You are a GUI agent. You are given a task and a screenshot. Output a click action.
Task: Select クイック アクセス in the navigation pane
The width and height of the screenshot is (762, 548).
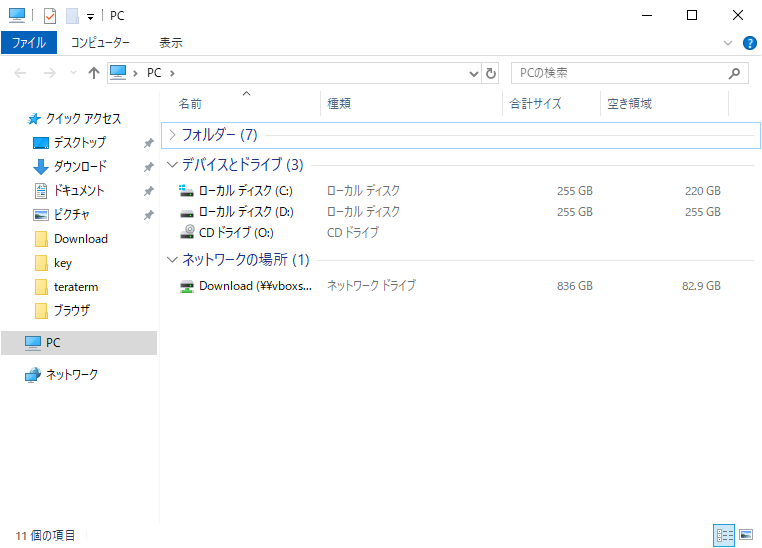click(83, 119)
